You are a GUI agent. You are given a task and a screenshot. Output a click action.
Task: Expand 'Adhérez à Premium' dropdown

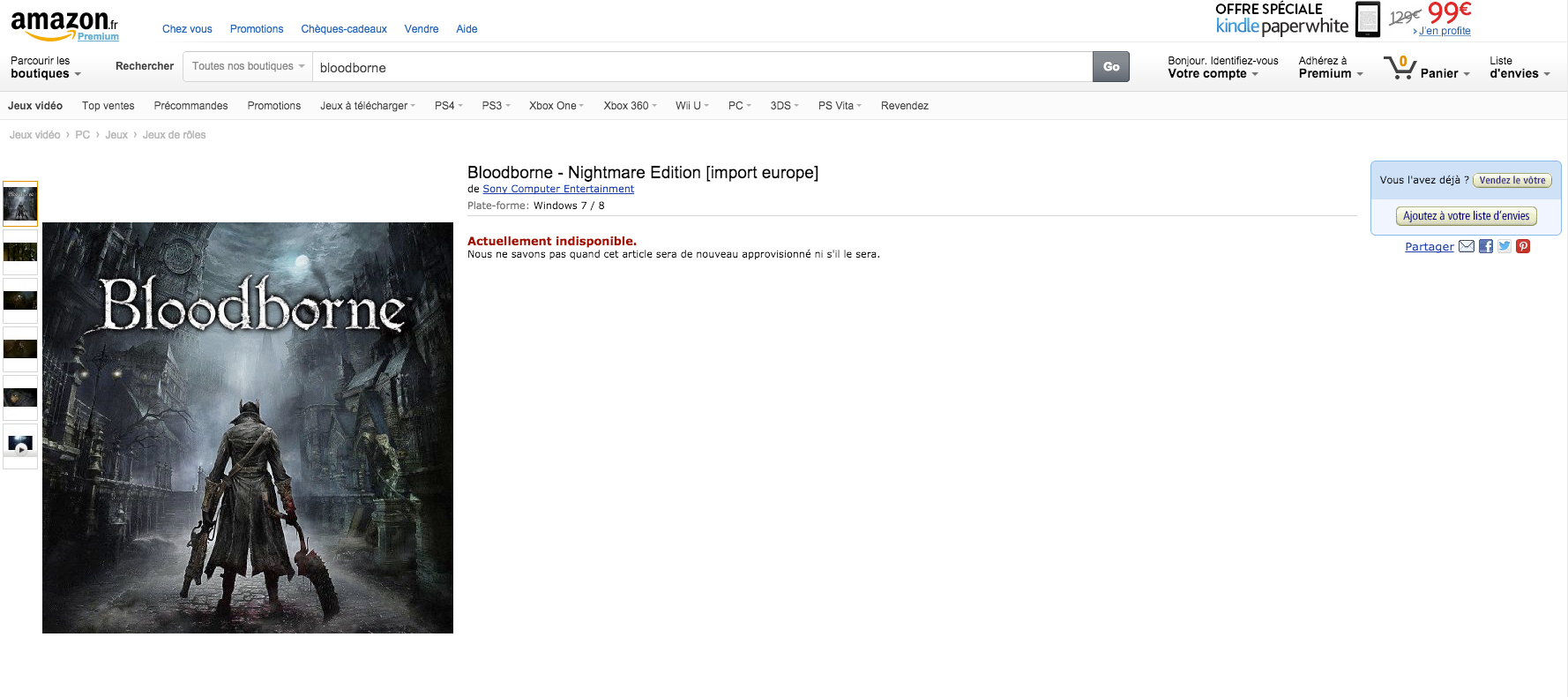[x=1330, y=67]
